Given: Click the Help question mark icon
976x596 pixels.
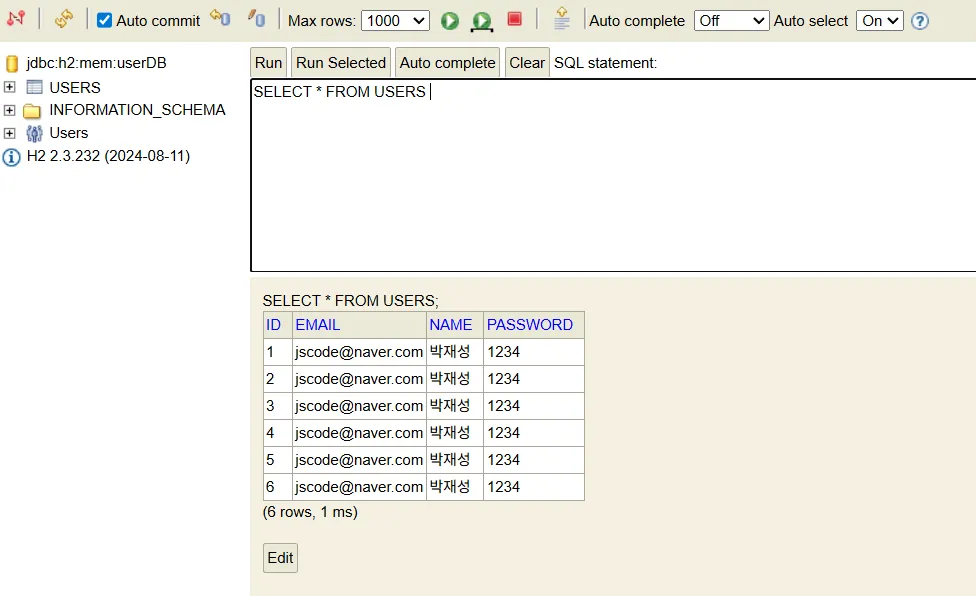Looking at the screenshot, I should 919,21.
